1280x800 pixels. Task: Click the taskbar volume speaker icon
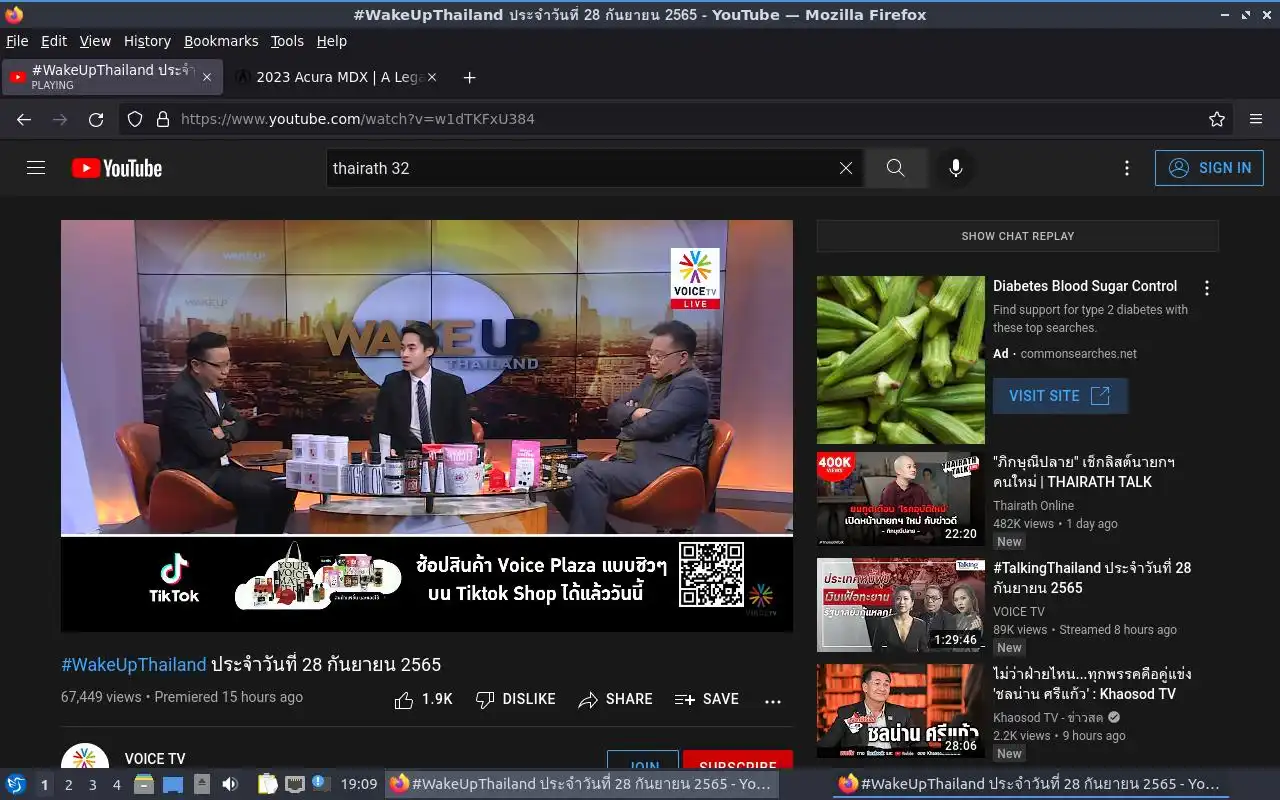click(230, 784)
